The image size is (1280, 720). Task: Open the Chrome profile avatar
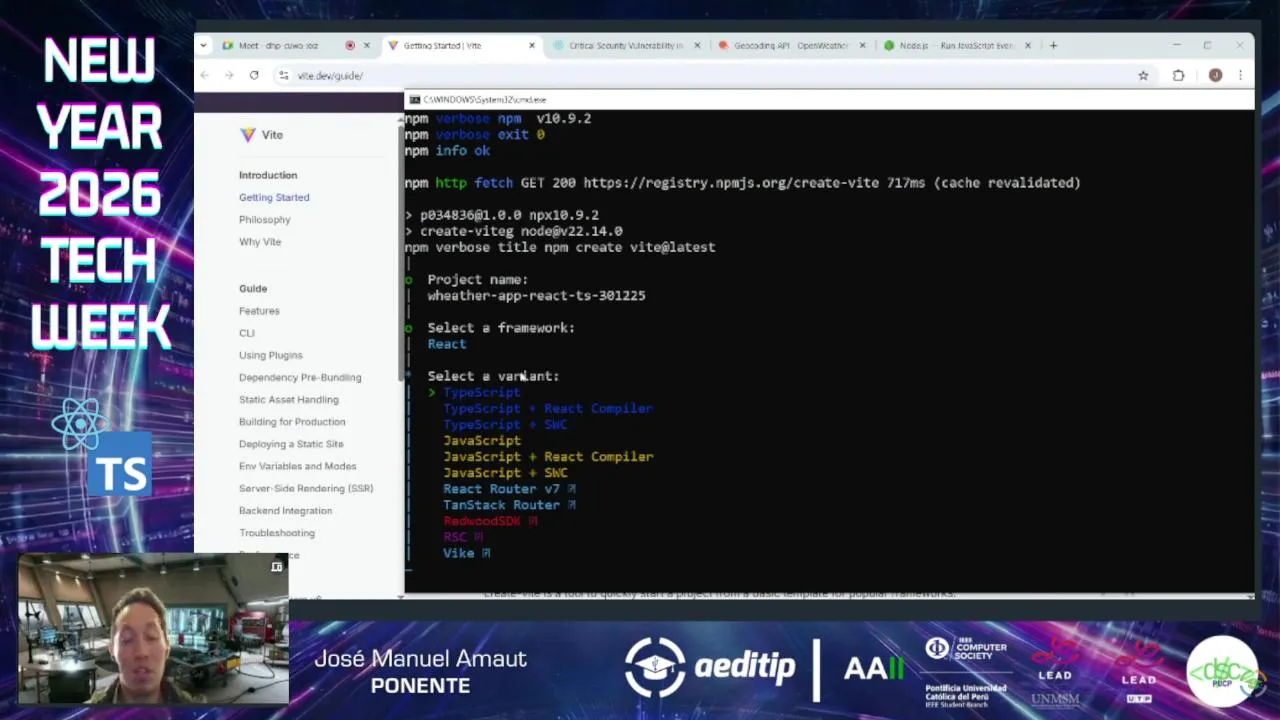point(1215,75)
